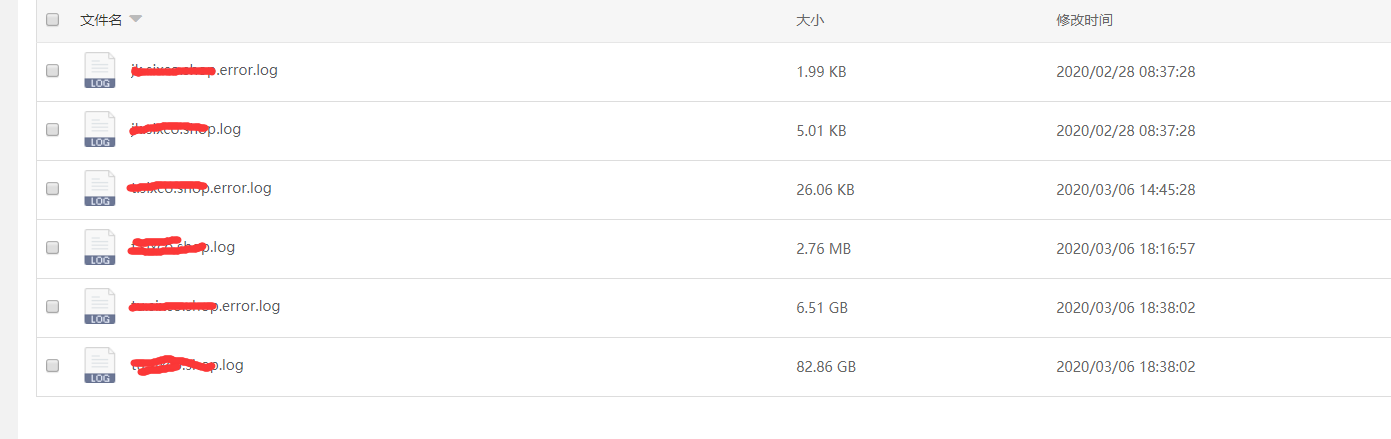Sort the list by 文件名 column header
The image size is (1391, 439).
101,20
